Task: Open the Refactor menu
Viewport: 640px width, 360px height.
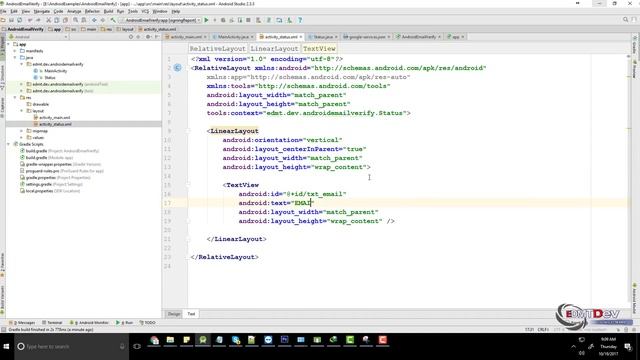Action: tap(92, 11)
